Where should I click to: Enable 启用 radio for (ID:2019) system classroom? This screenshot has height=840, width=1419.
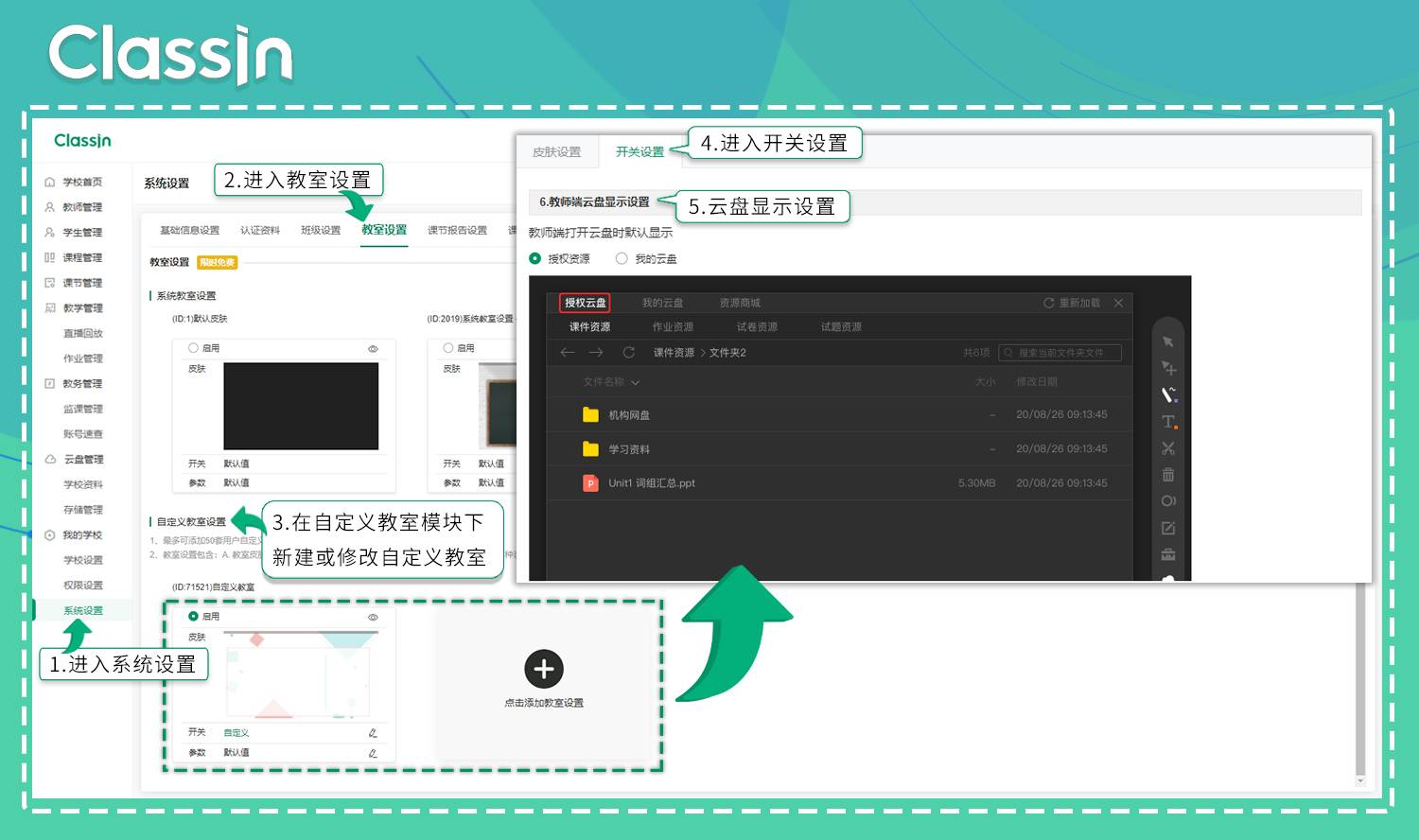click(x=448, y=348)
